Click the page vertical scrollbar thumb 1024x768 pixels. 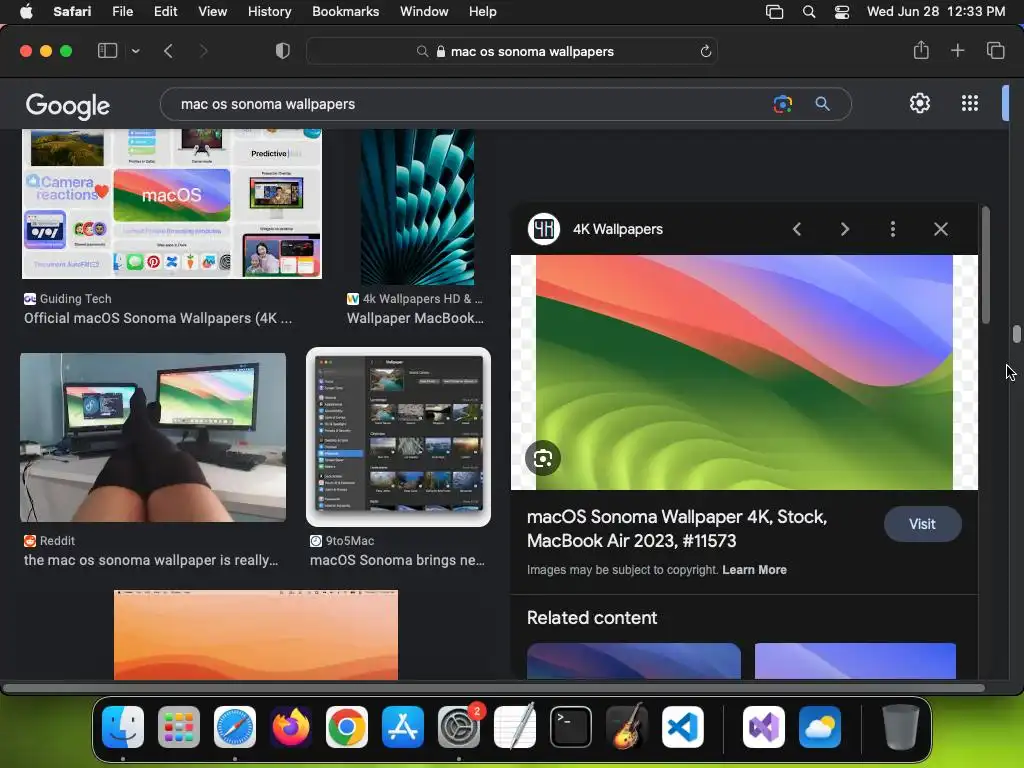(1016, 334)
